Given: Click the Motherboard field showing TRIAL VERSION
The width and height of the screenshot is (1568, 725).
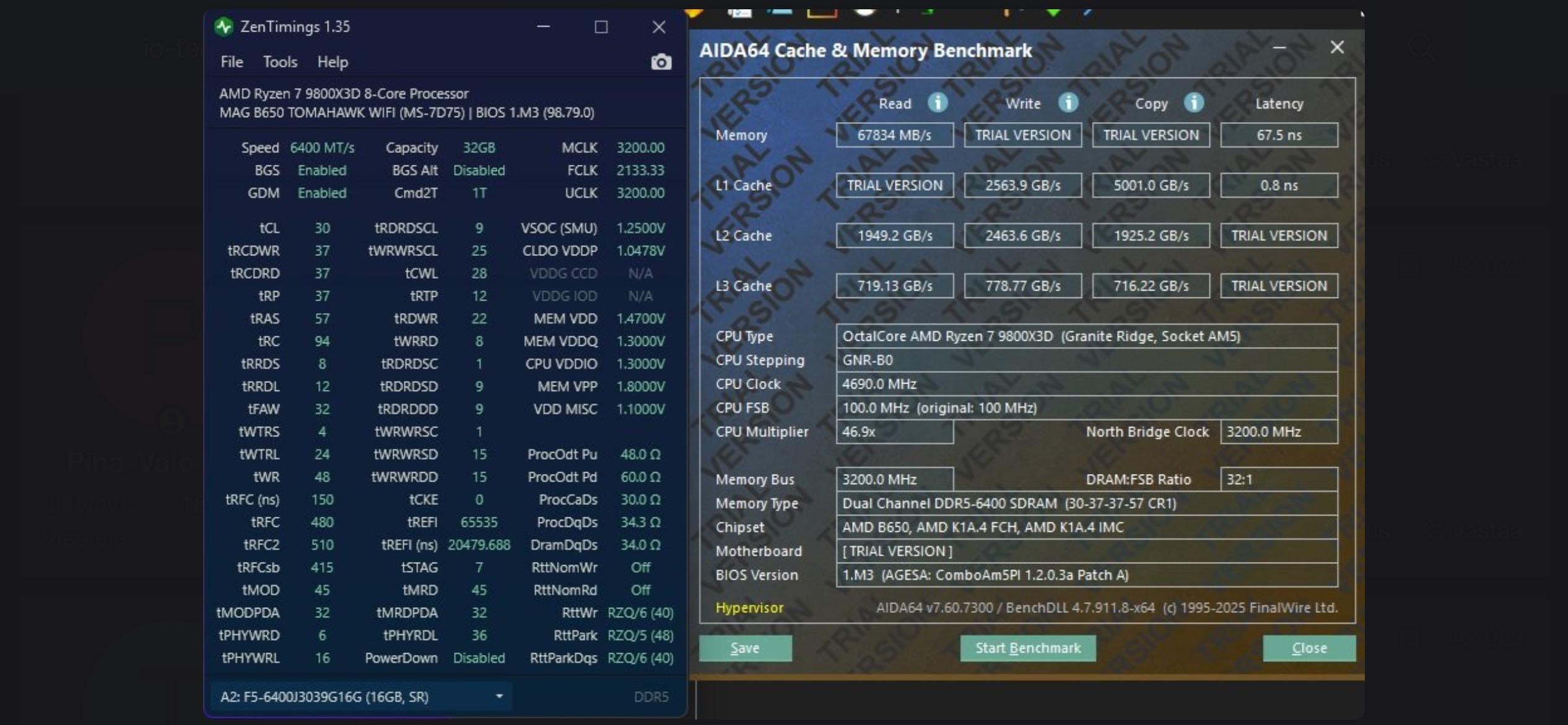Looking at the screenshot, I should pyautogui.click(x=1087, y=551).
